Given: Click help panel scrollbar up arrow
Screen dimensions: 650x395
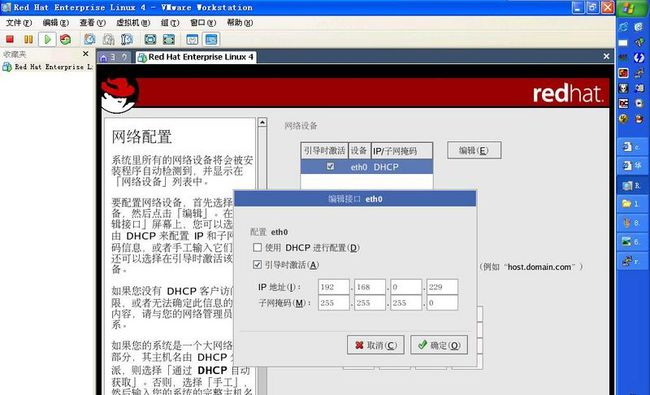Looking at the screenshot, I should click(262, 122).
